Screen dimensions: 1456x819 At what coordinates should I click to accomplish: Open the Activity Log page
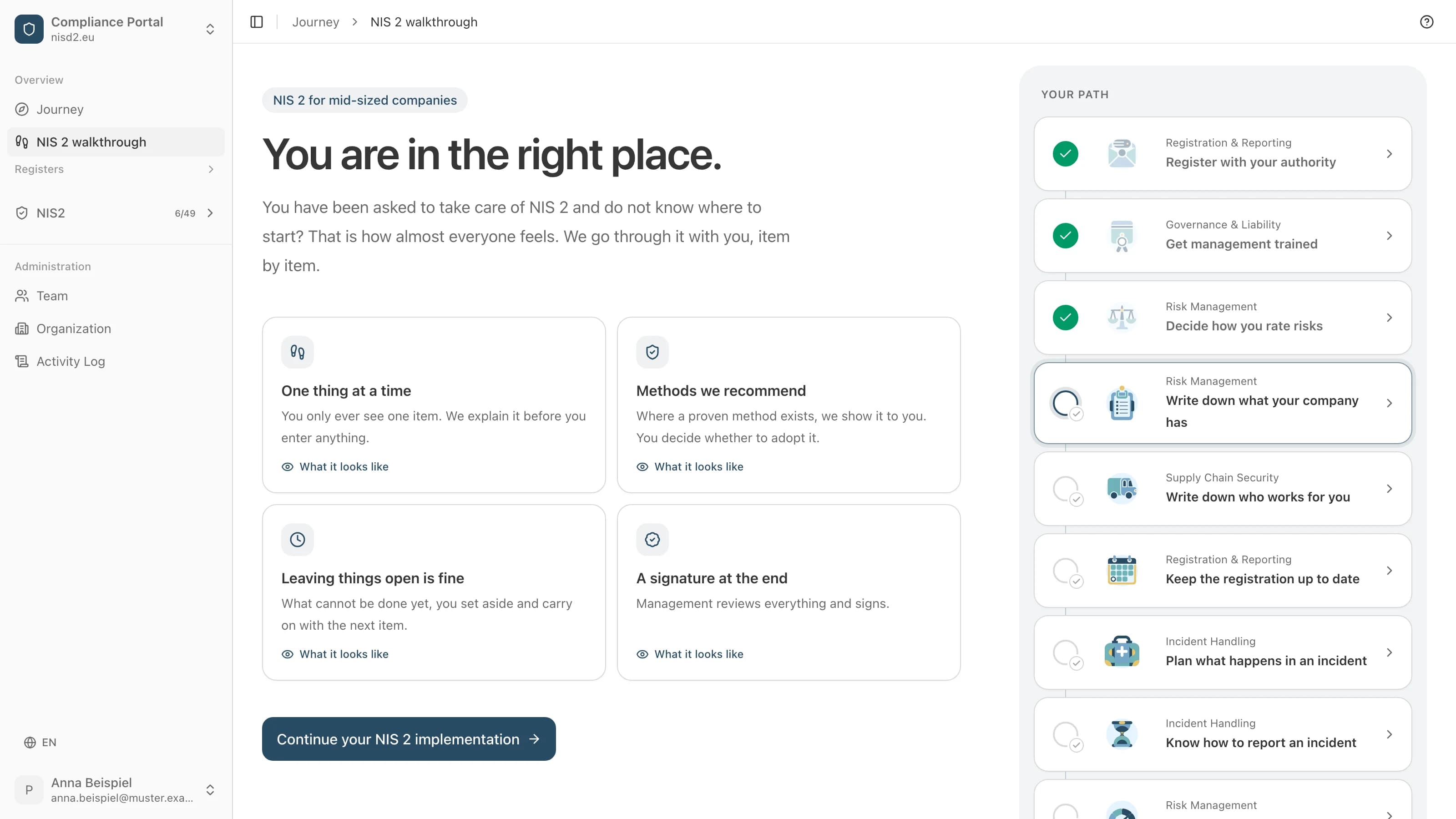tap(116, 361)
